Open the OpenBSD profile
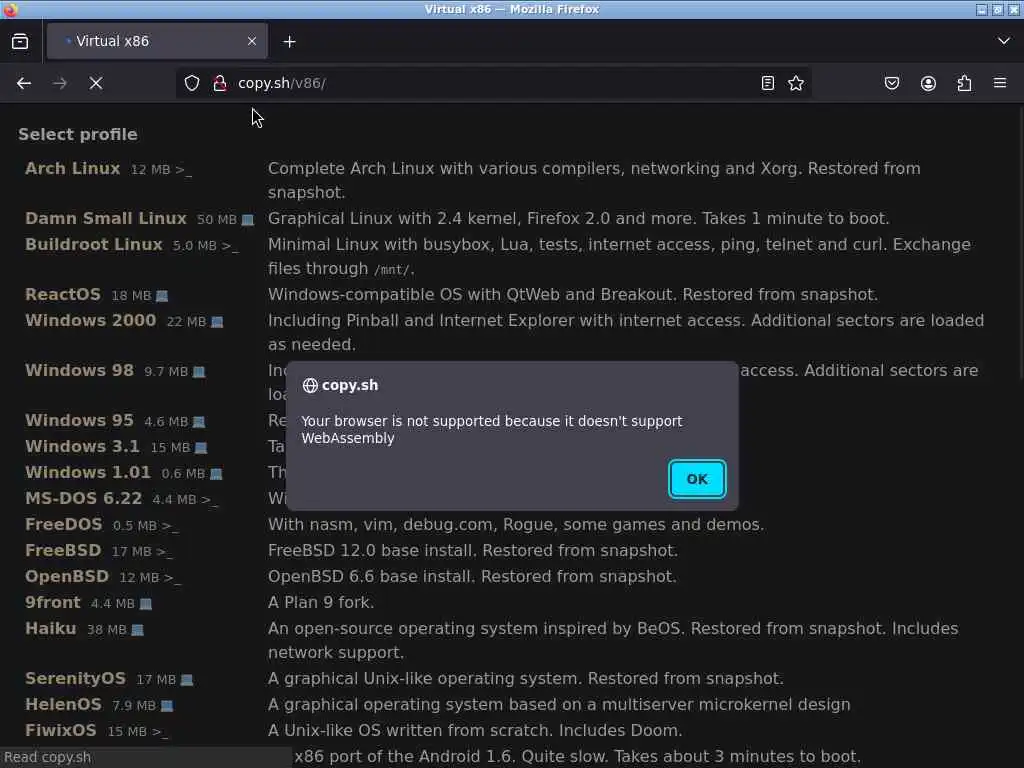Screen dimensions: 1024x768 point(67,577)
